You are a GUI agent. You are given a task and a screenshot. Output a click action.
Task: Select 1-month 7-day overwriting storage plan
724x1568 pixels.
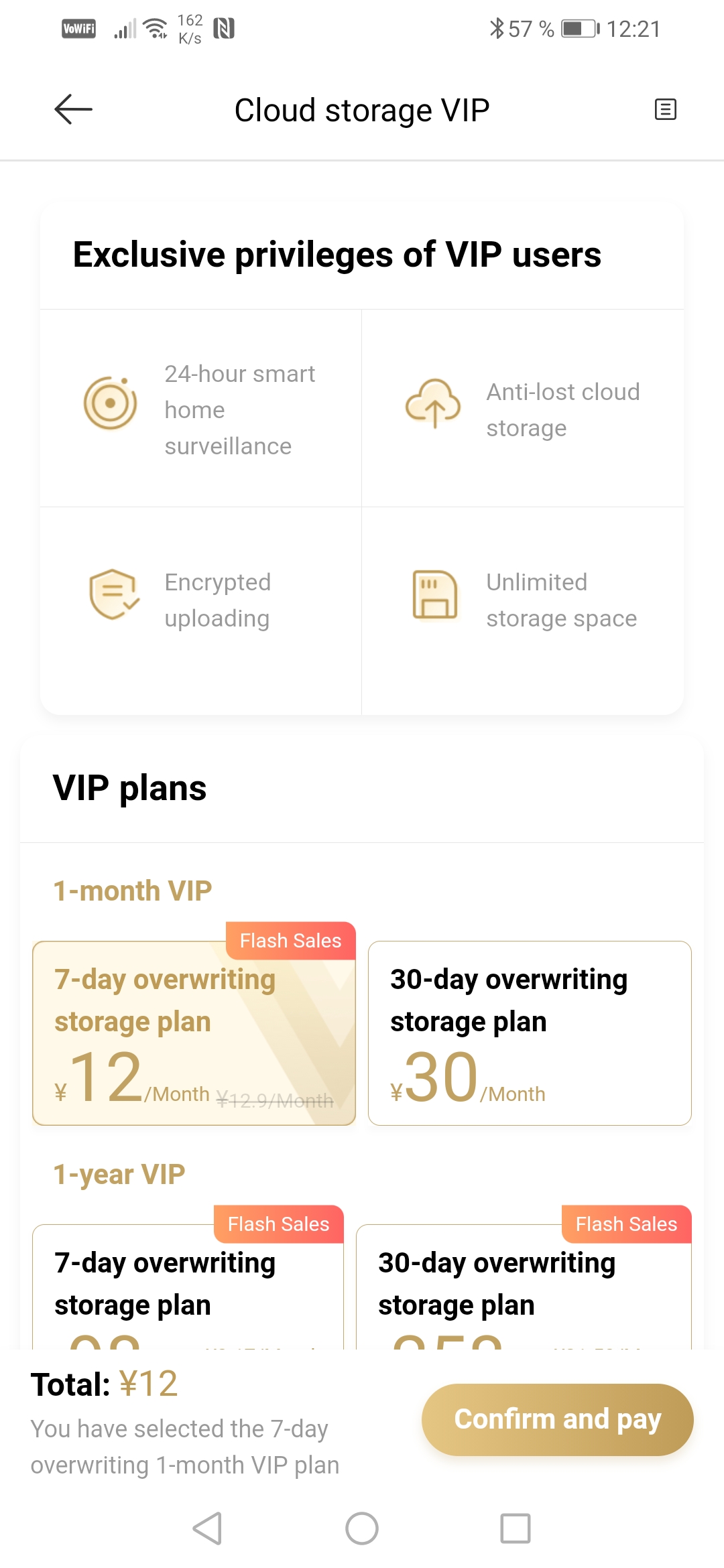tap(194, 1033)
